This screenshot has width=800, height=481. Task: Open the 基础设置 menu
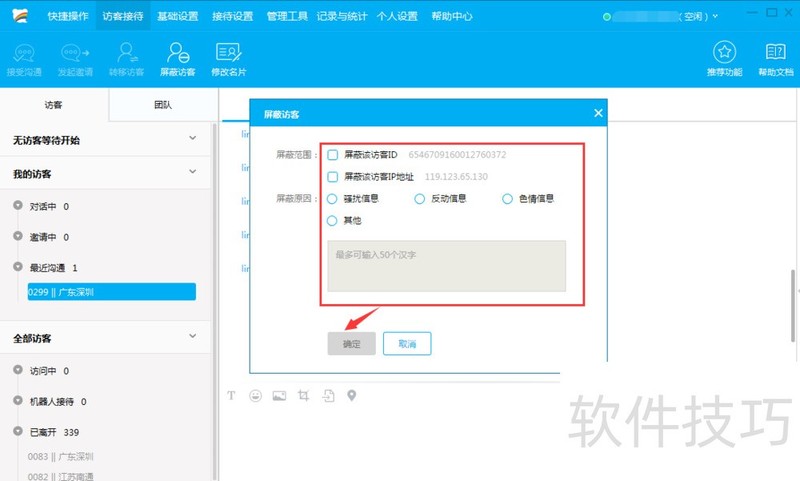coord(177,17)
